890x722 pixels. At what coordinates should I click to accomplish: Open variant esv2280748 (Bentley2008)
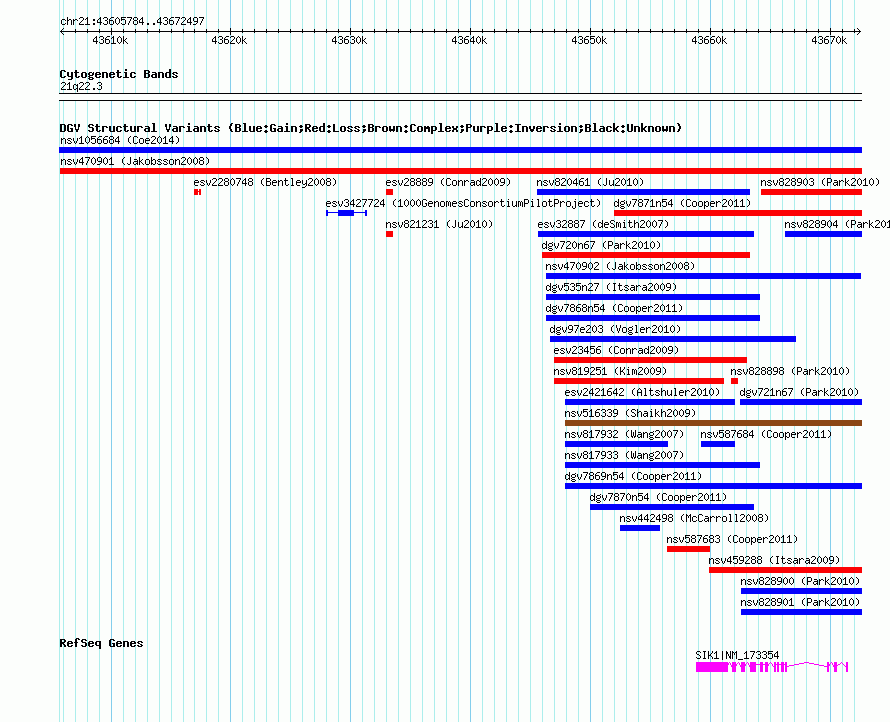[x=265, y=182]
